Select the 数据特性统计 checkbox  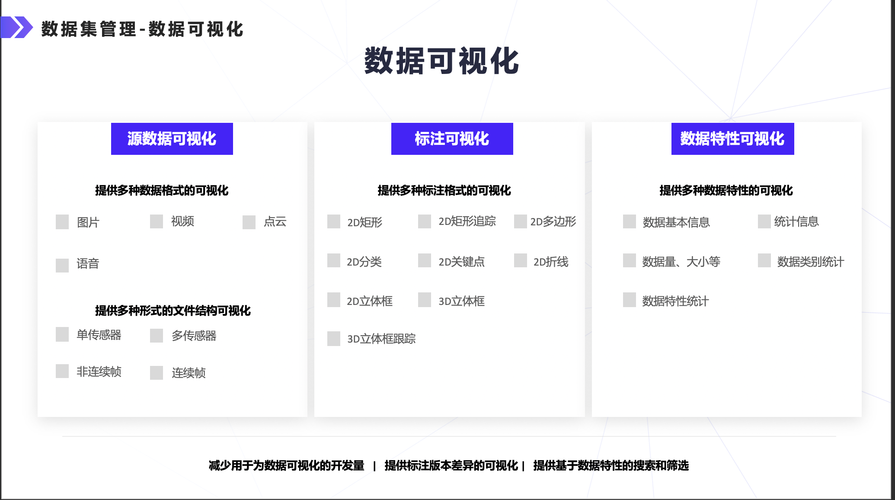630,300
